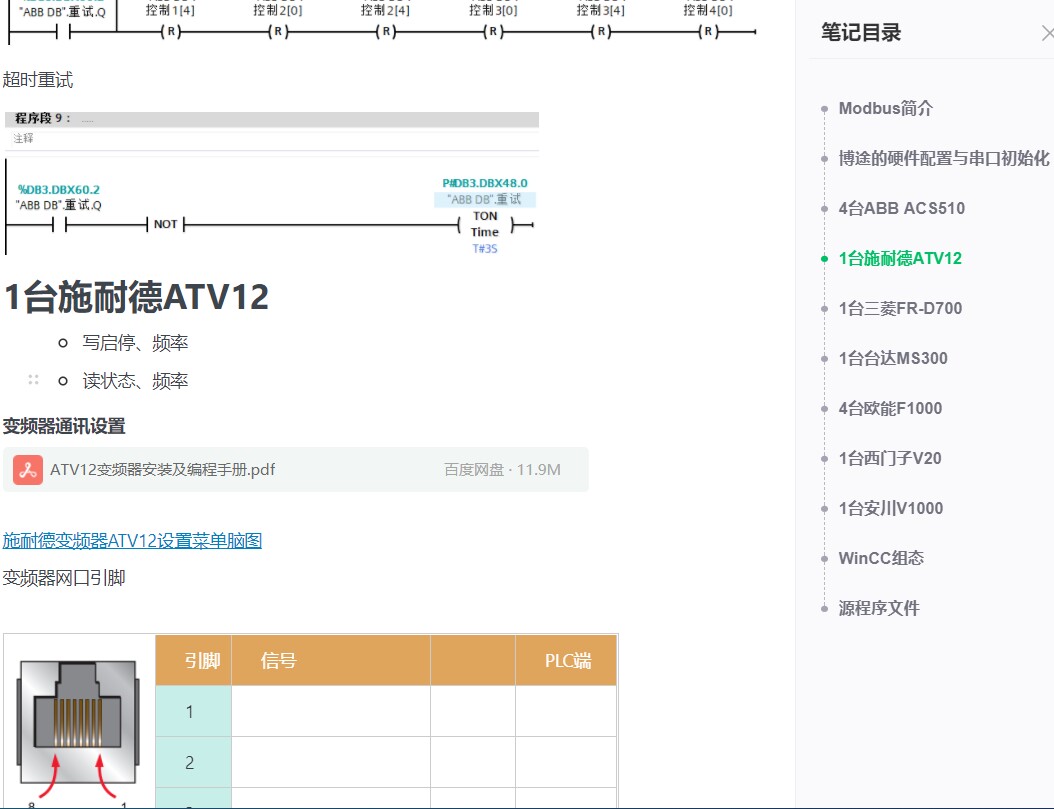Jump to 1台台达MS300 section
1054x809 pixels.
893,358
